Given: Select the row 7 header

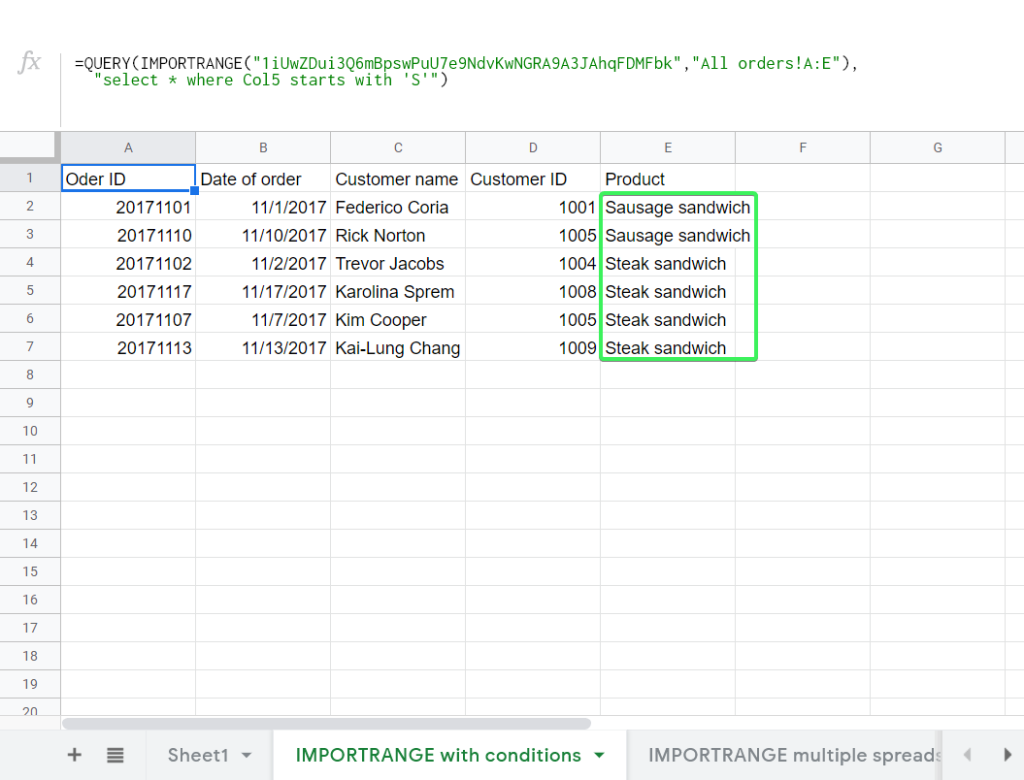Looking at the screenshot, I should (x=29, y=348).
